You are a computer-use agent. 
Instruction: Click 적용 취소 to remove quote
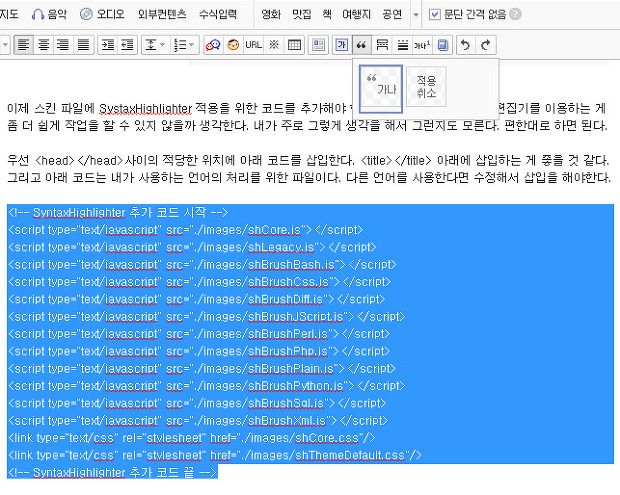pos(426,87)
